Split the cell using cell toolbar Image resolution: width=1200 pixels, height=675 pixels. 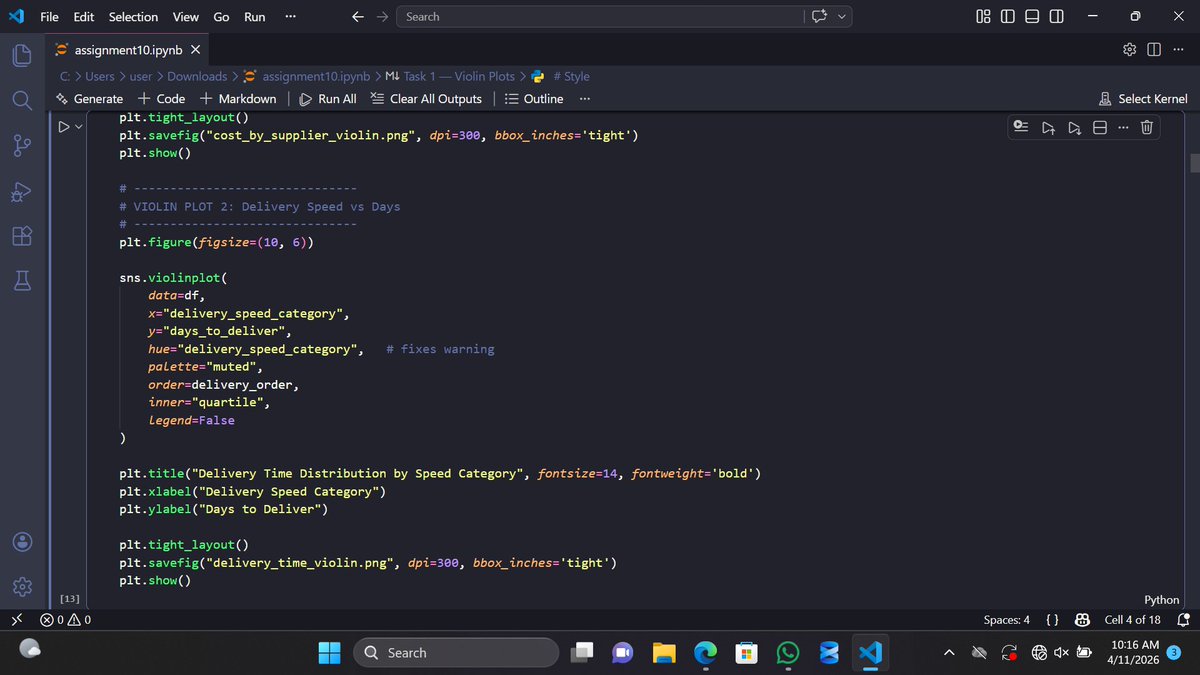pyautogui.click(x=1098, y=127)
